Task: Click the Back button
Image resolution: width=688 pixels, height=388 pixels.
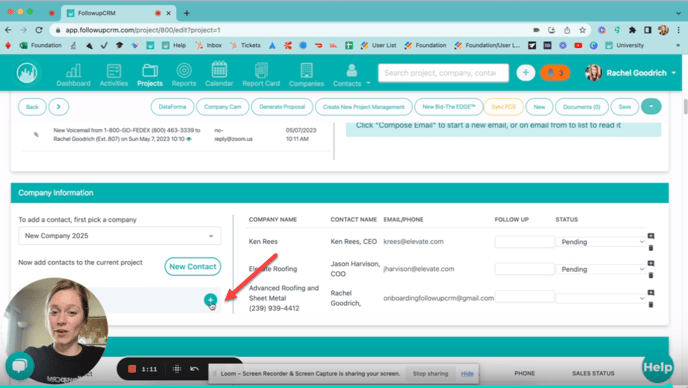Action: [x=32, y=107]
